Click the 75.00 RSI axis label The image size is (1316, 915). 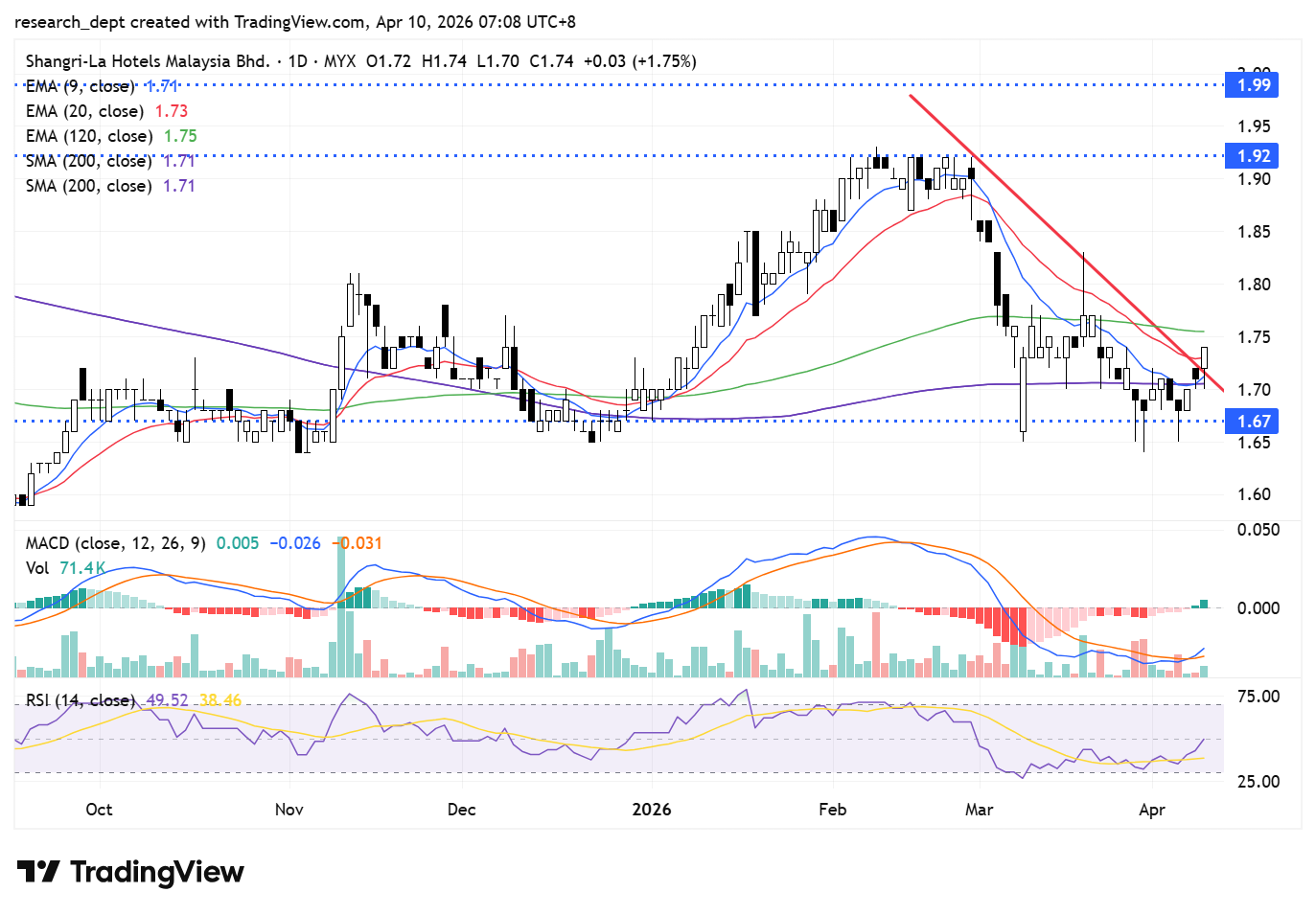[x=1258, y=697]
